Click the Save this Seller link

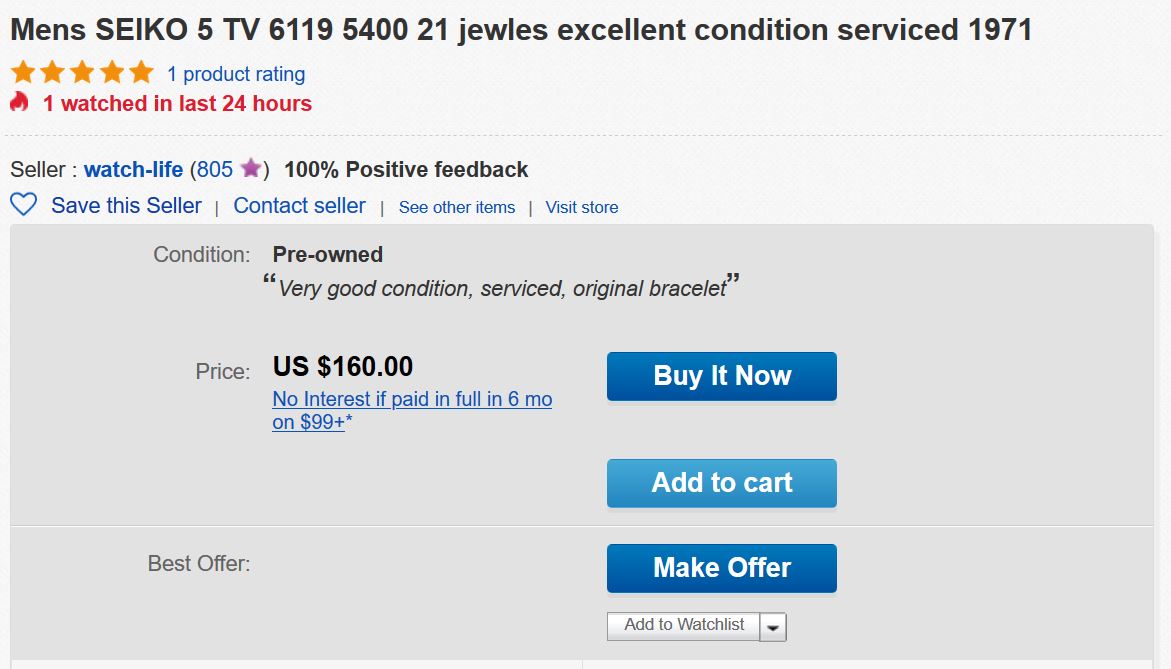pos(126,206)
